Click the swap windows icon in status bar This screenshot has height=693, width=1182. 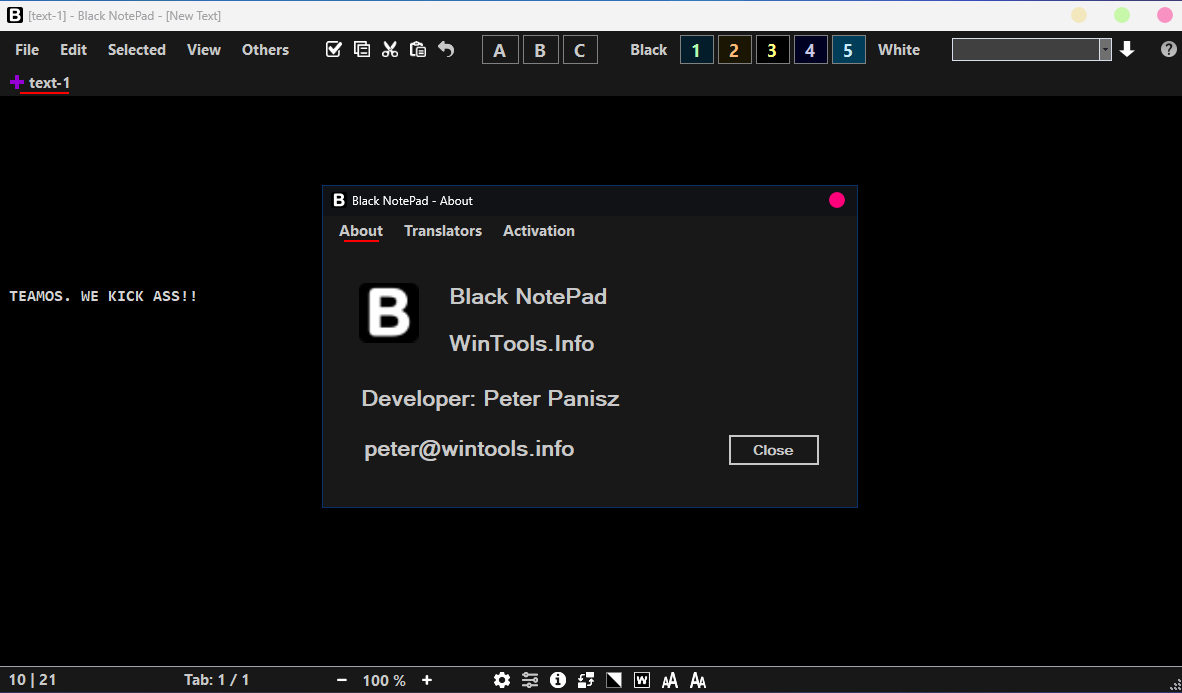pos(586,680)
